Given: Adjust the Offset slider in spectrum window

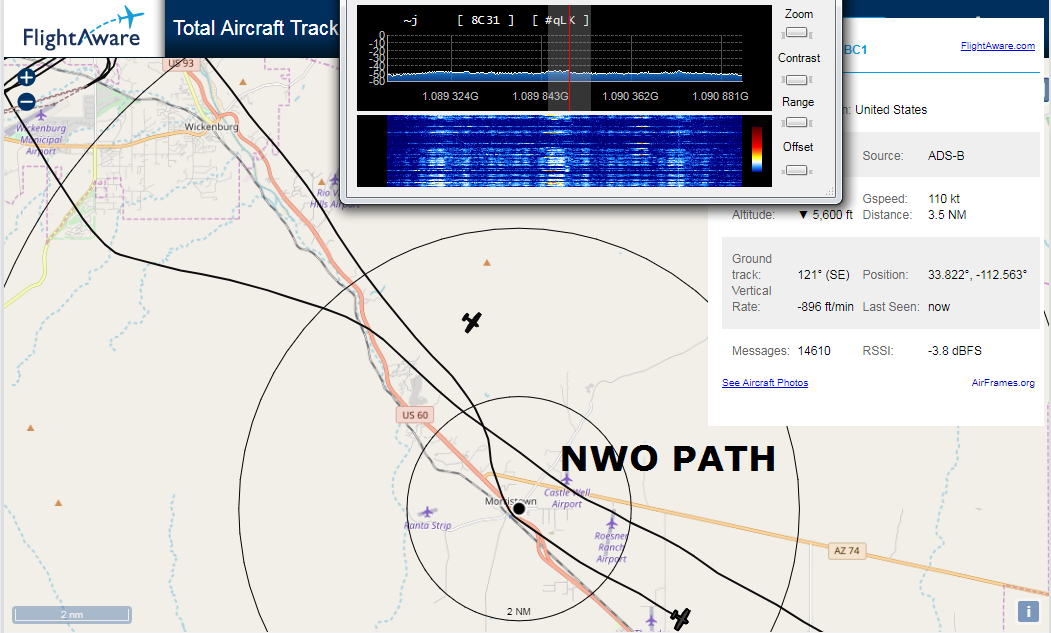Looking at the screenshot, I should click(x=796, y=170).
